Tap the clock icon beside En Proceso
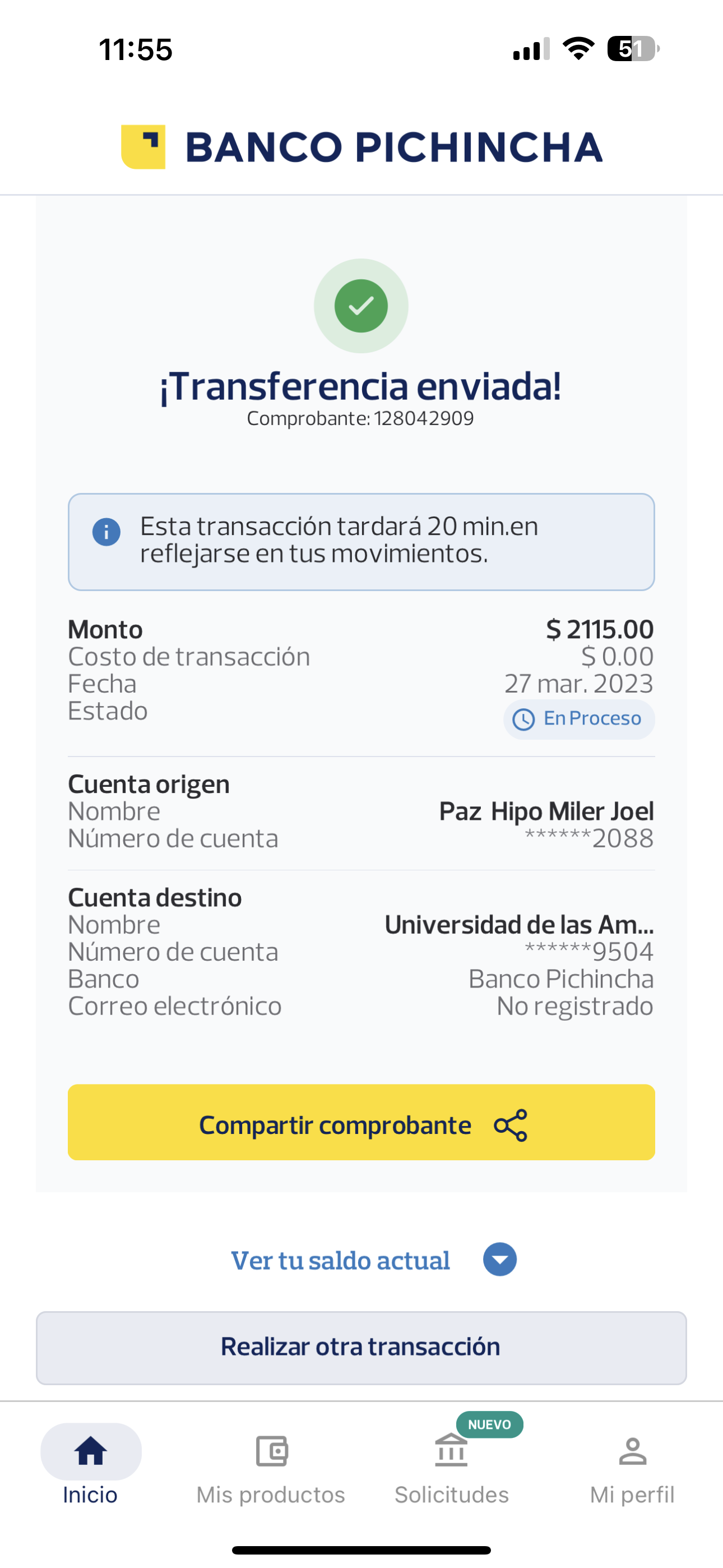This screenshot has height=1568, width=723. click(x=523, y=720)
